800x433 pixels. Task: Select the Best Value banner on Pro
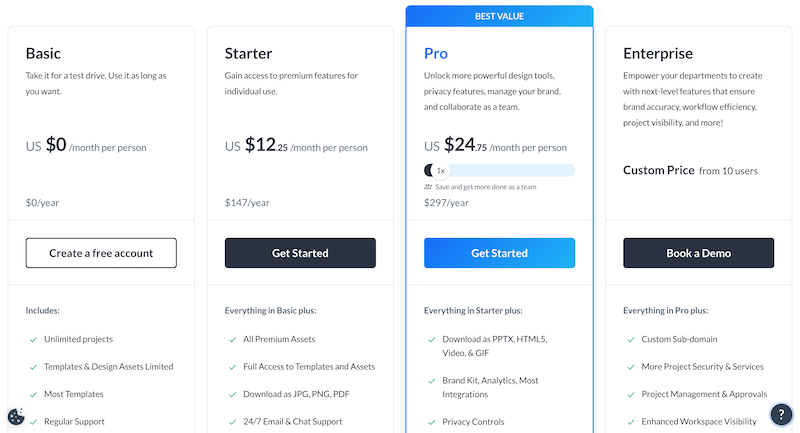(x=499, y=16)
